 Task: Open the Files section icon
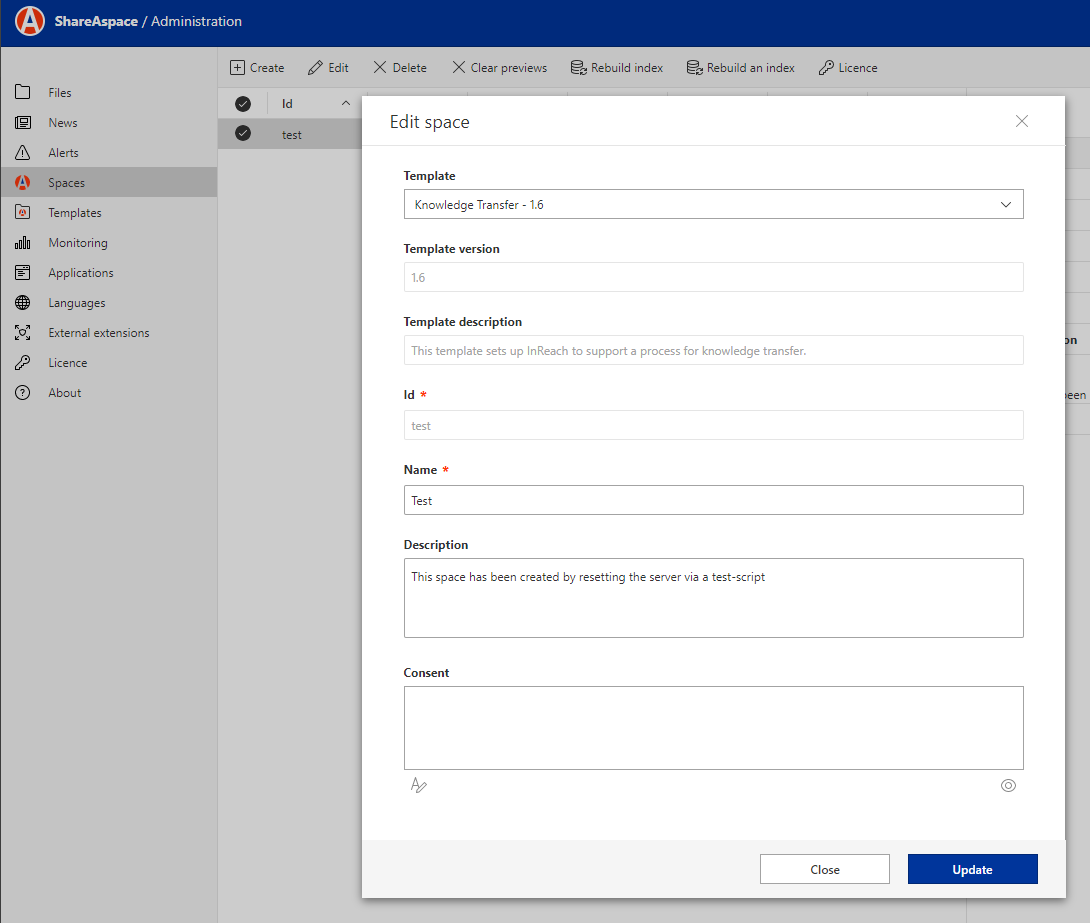23,93
